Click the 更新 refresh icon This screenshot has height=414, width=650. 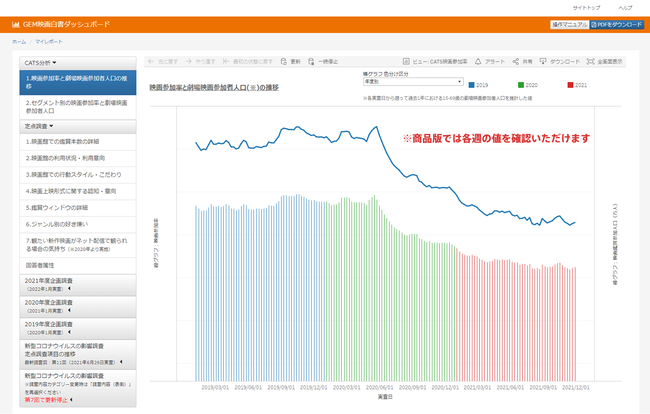coord(283,61)
